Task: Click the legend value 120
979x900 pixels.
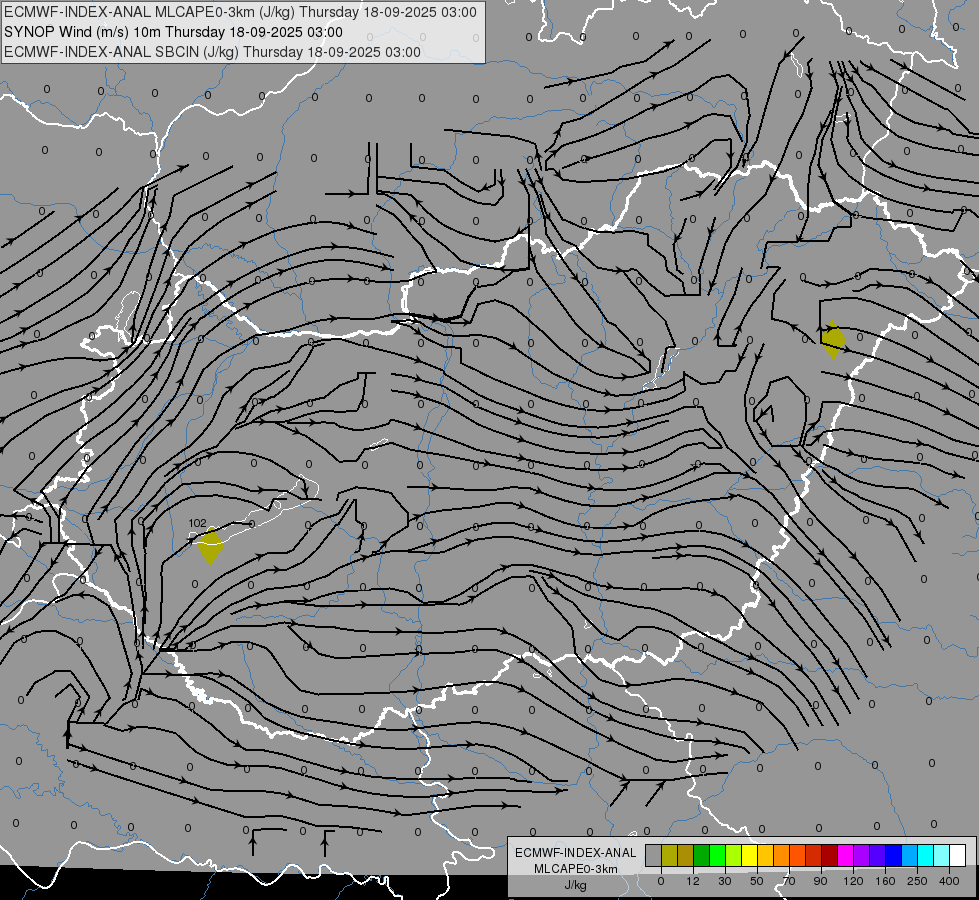Action: coord(854,881)
